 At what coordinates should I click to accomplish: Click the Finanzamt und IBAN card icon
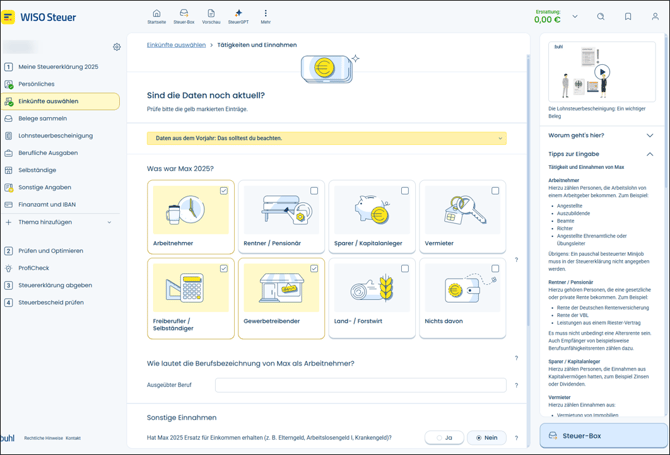pos(9,205)
